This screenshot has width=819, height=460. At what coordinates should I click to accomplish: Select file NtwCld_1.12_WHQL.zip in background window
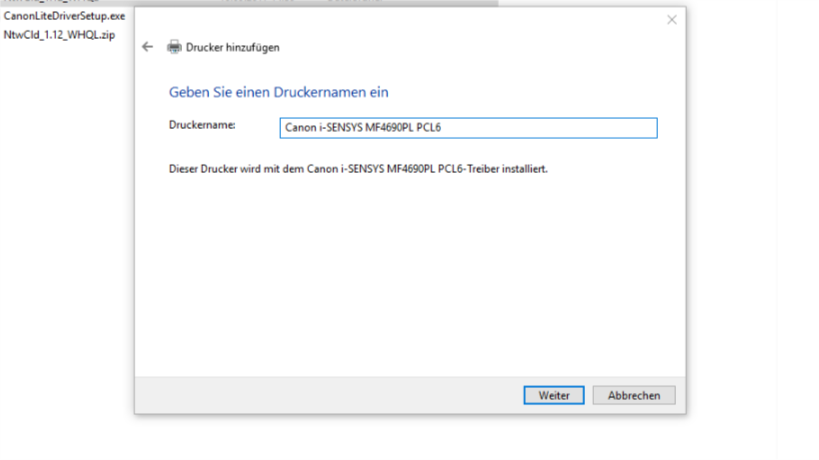[x=59, y=35]
